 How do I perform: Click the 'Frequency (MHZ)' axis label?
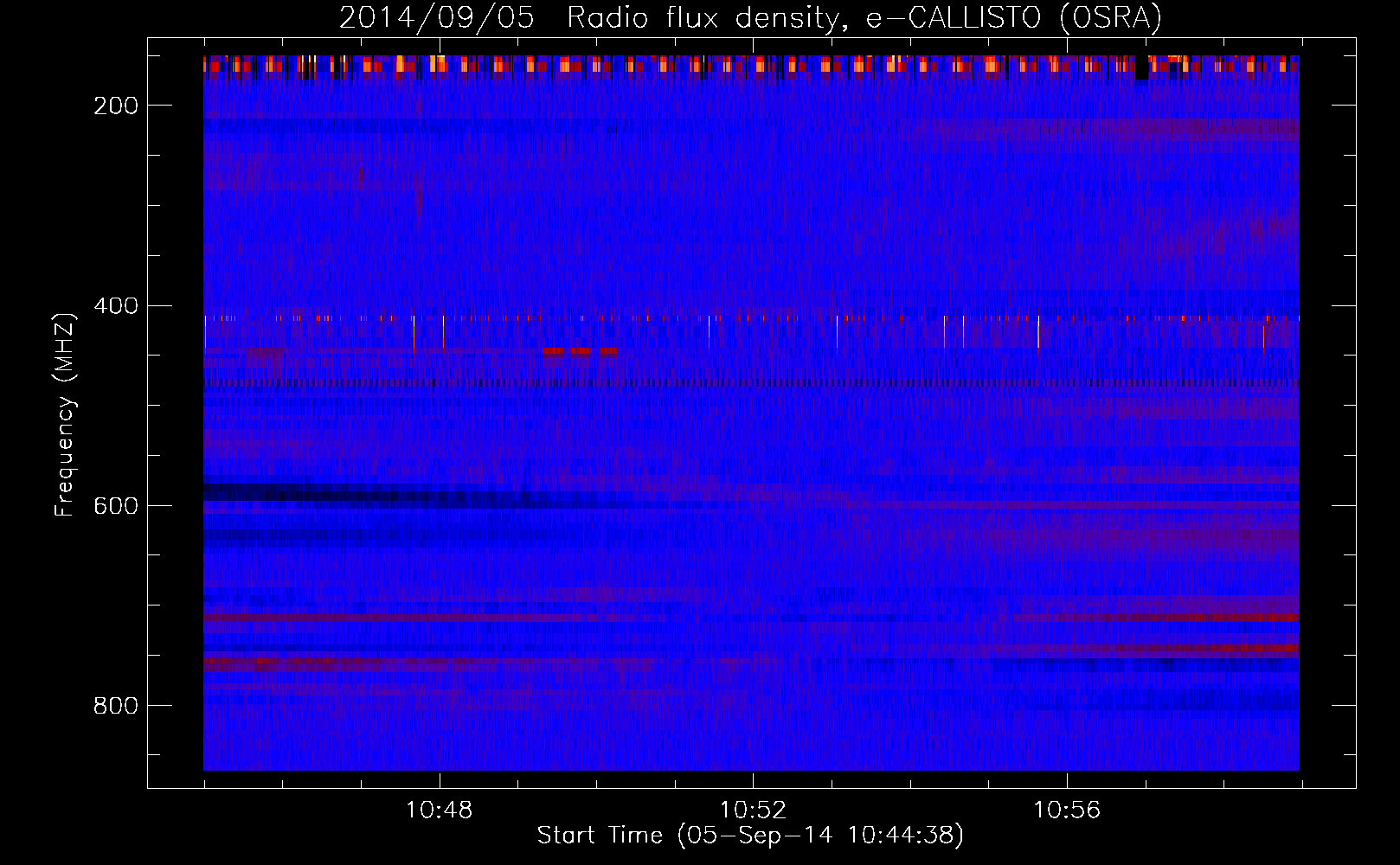[x=65, y=414]
